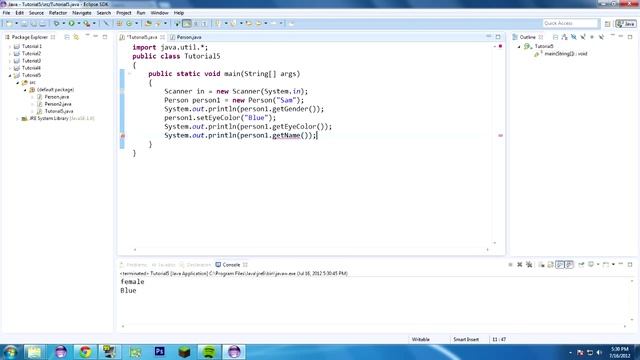Click the Outline view title
Viewport: 640px width, 360px height.
point(527,37)
